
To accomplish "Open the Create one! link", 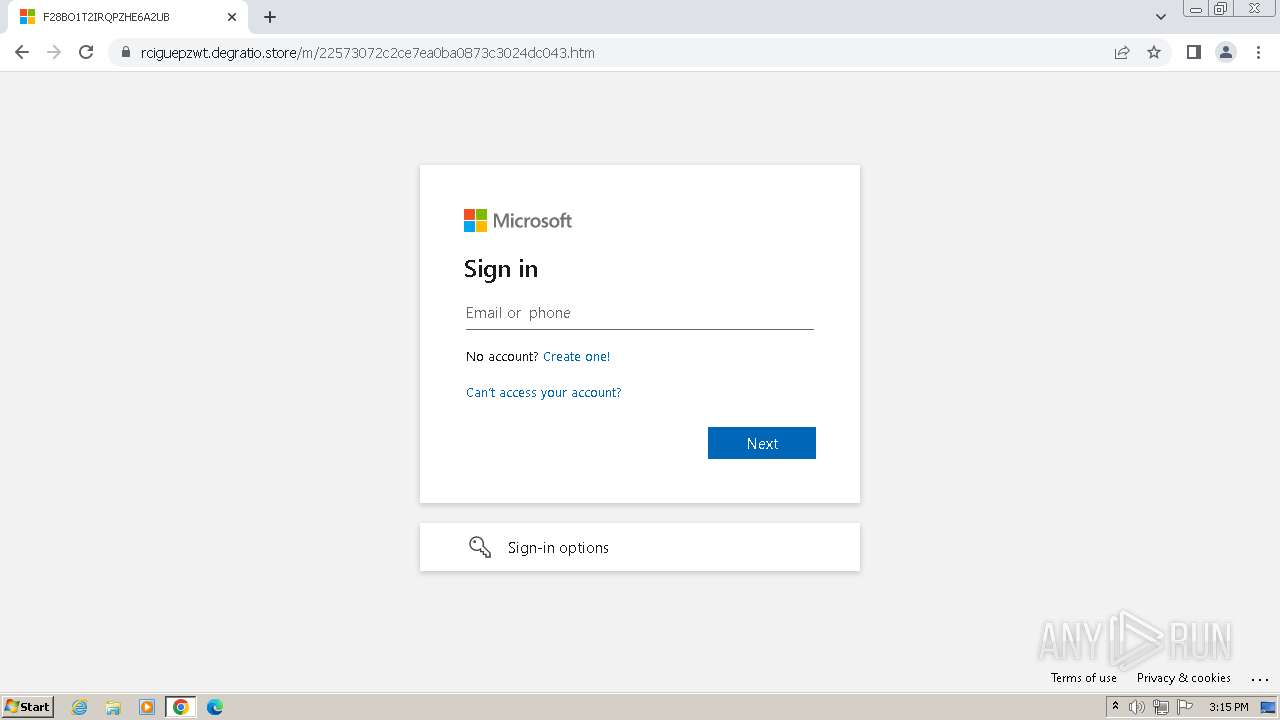I will [576, 356].
